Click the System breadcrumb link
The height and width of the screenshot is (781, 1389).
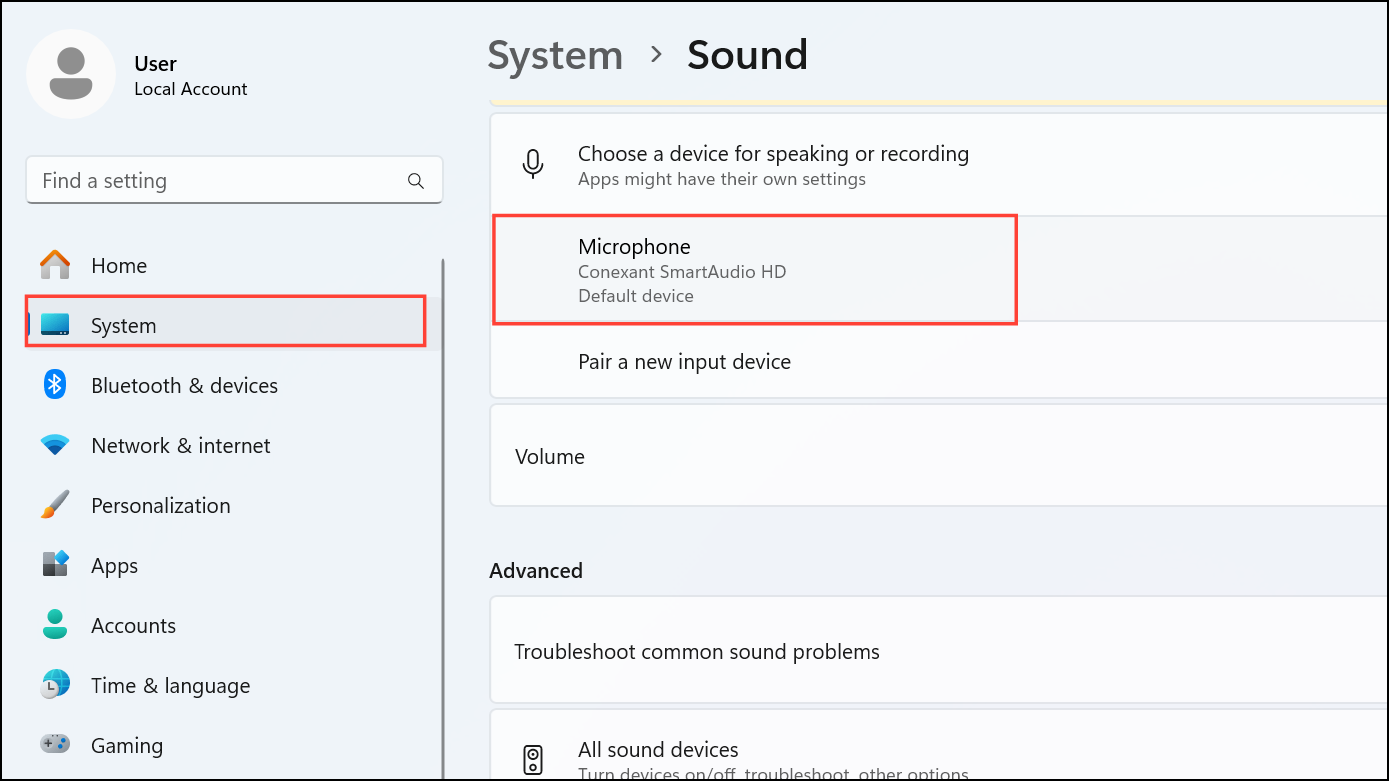point(555,55)
